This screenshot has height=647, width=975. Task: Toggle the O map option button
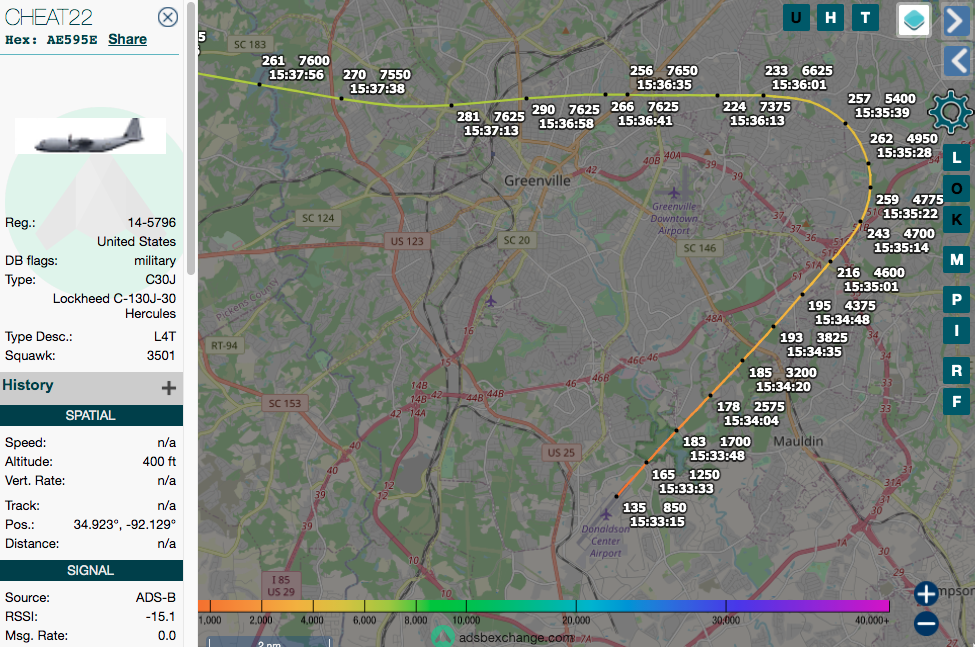coord(957,188)
